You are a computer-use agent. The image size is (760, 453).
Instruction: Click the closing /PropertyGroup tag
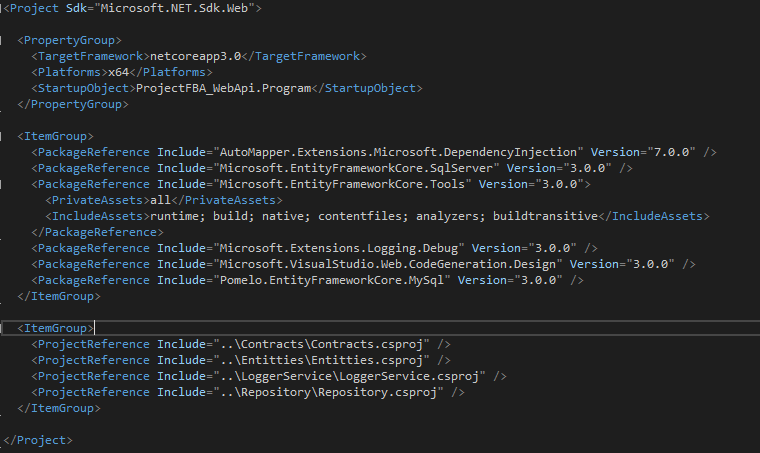tap(73, 104)
